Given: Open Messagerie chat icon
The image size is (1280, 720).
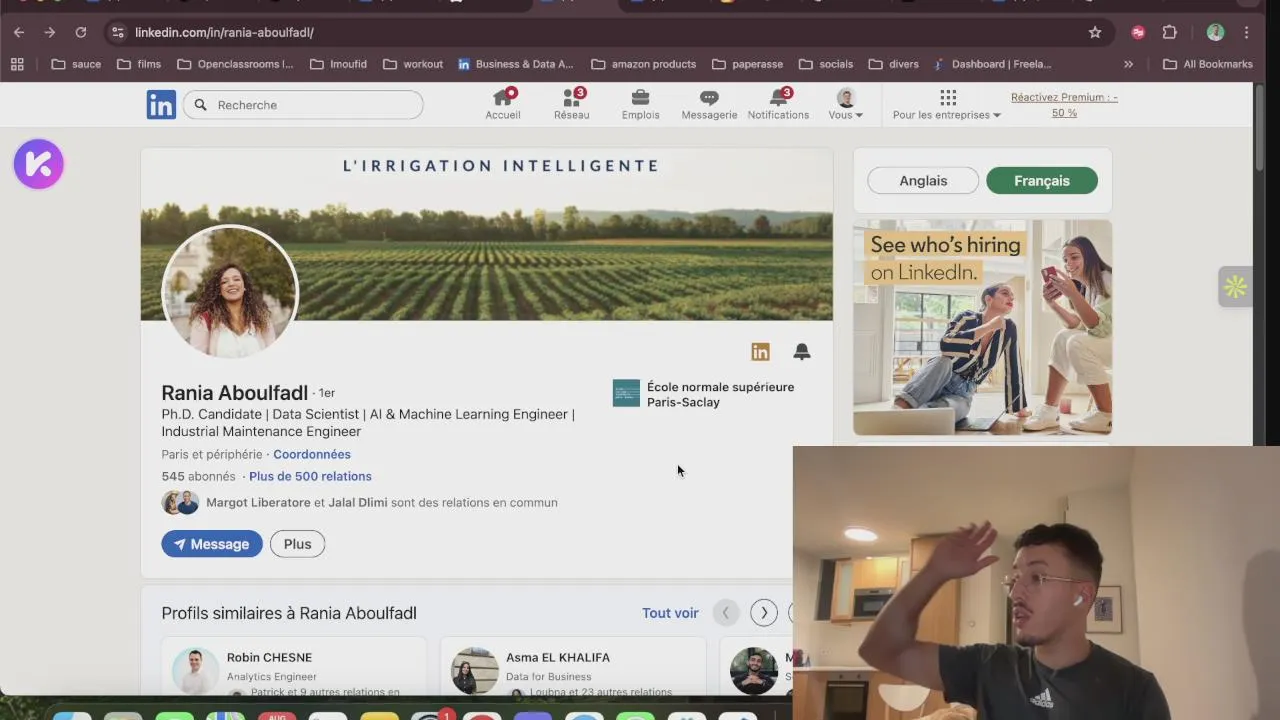Looking at the screenshot, I should pos(709,104).
